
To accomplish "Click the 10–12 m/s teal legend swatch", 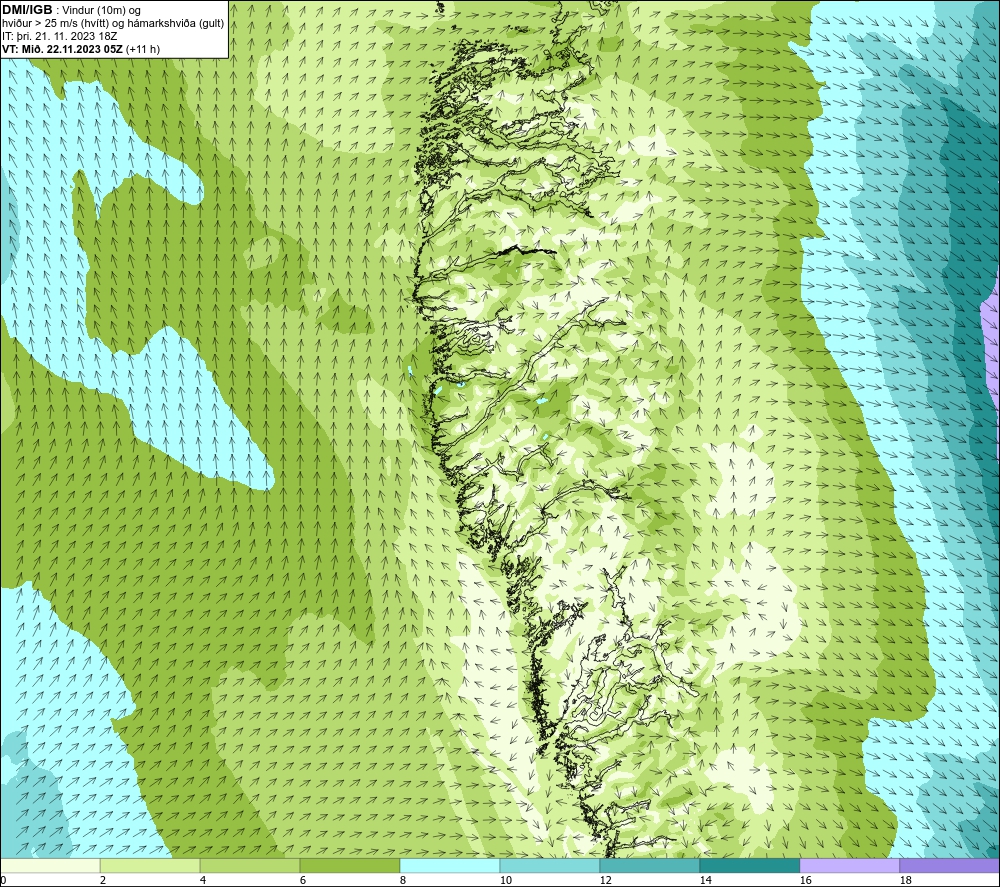I will click(x=549, y=865).
